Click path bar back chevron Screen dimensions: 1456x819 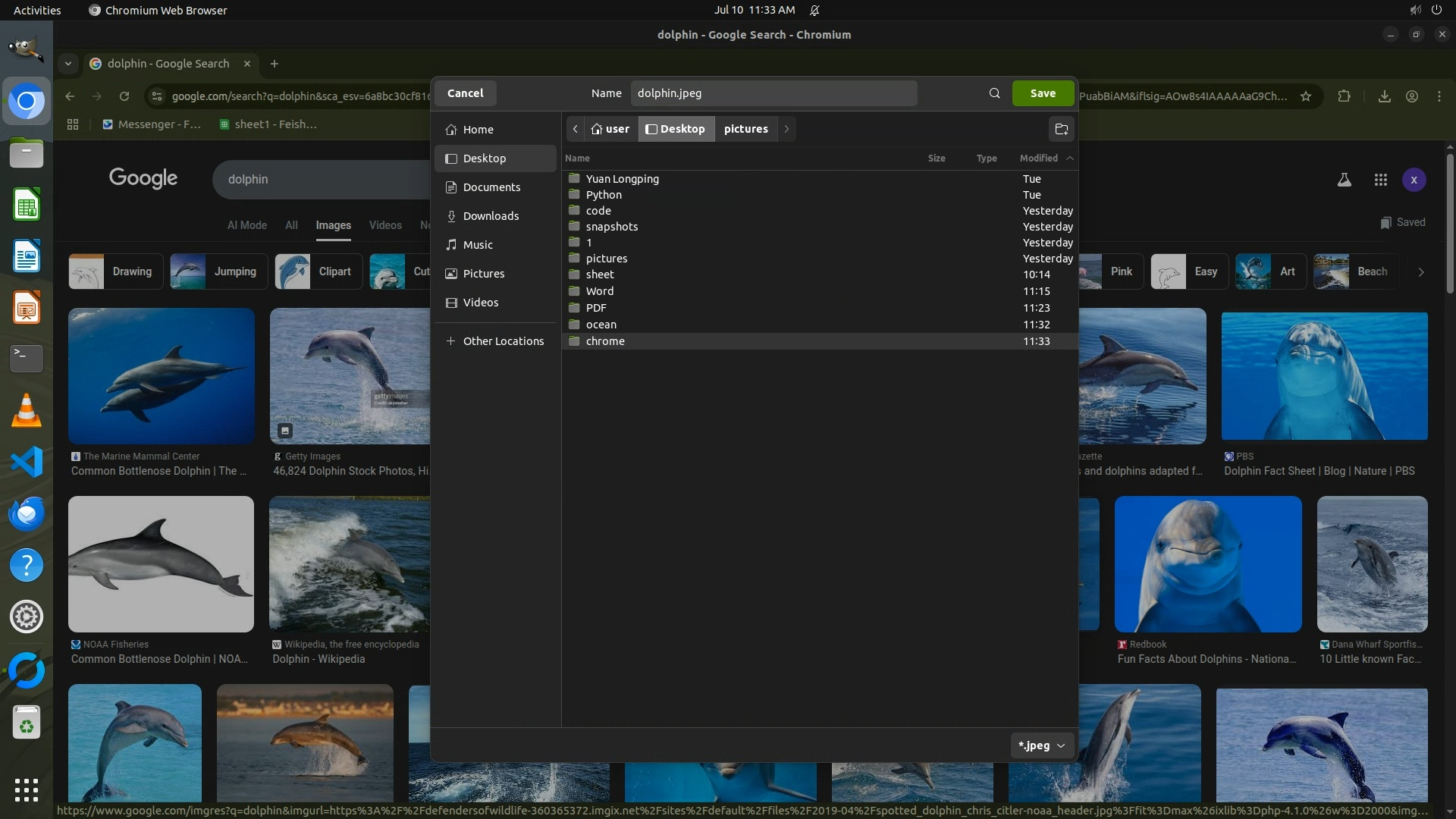[x=576, y=129]
